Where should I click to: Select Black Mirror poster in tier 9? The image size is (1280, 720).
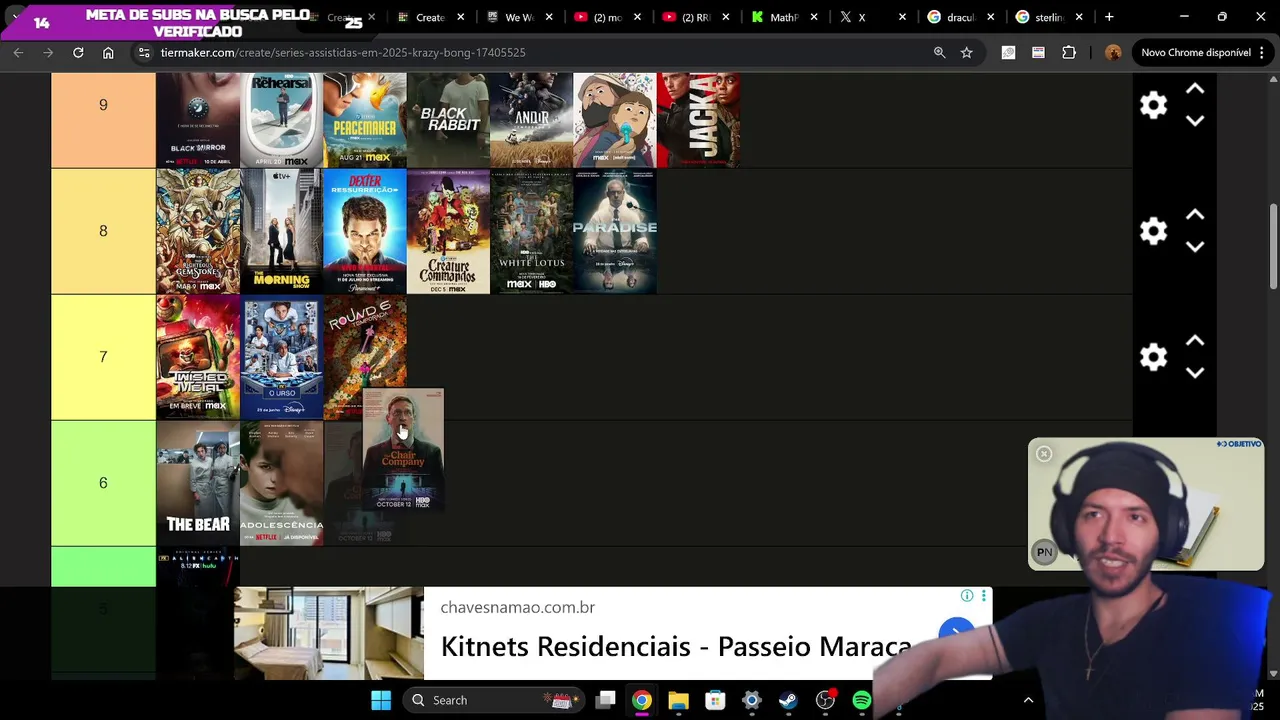(198, 120)
